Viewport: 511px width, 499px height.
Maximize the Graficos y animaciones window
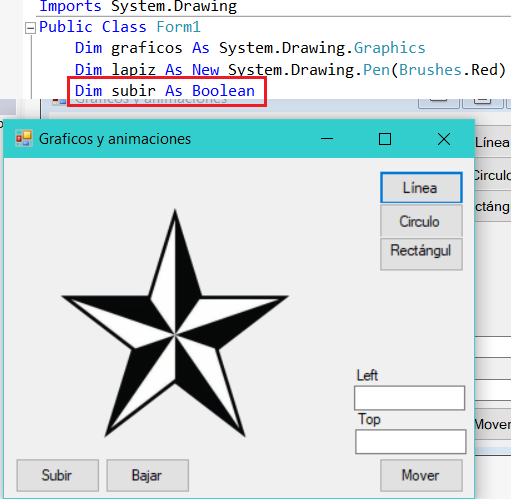tap(385, 139)
